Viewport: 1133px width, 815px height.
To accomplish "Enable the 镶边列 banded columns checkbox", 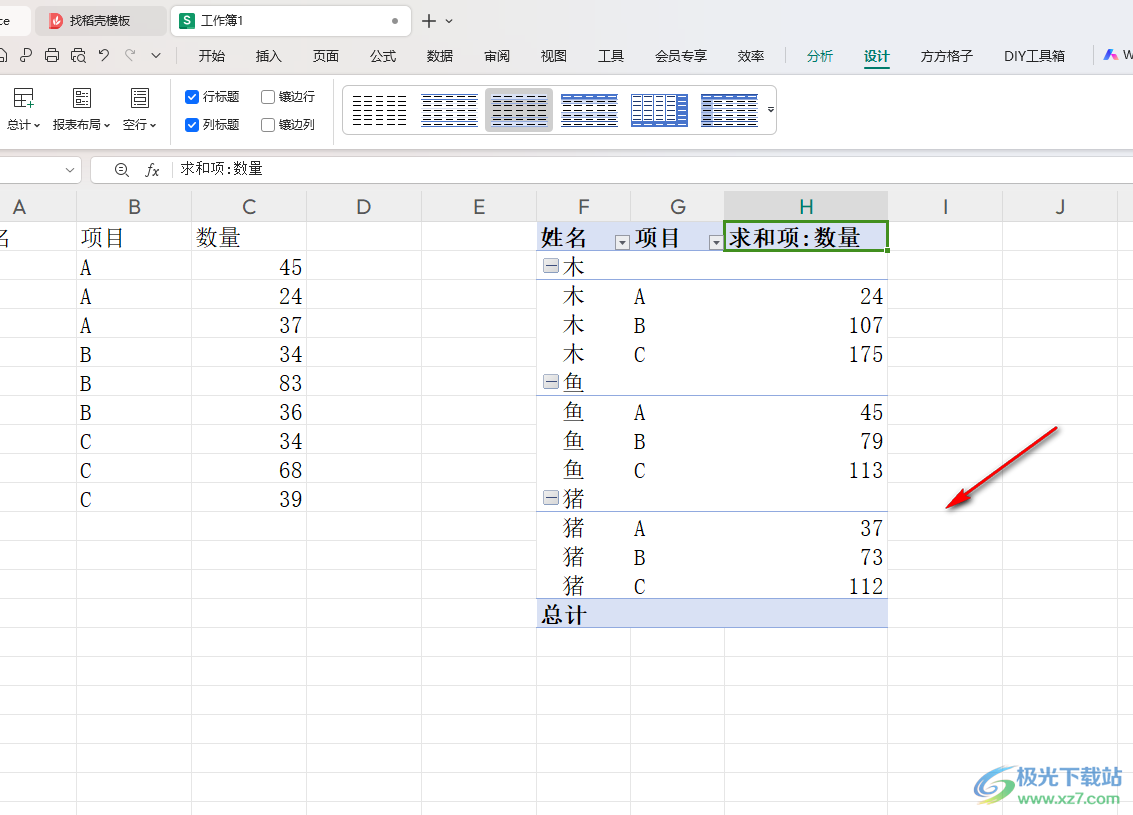I will [268, 125].
